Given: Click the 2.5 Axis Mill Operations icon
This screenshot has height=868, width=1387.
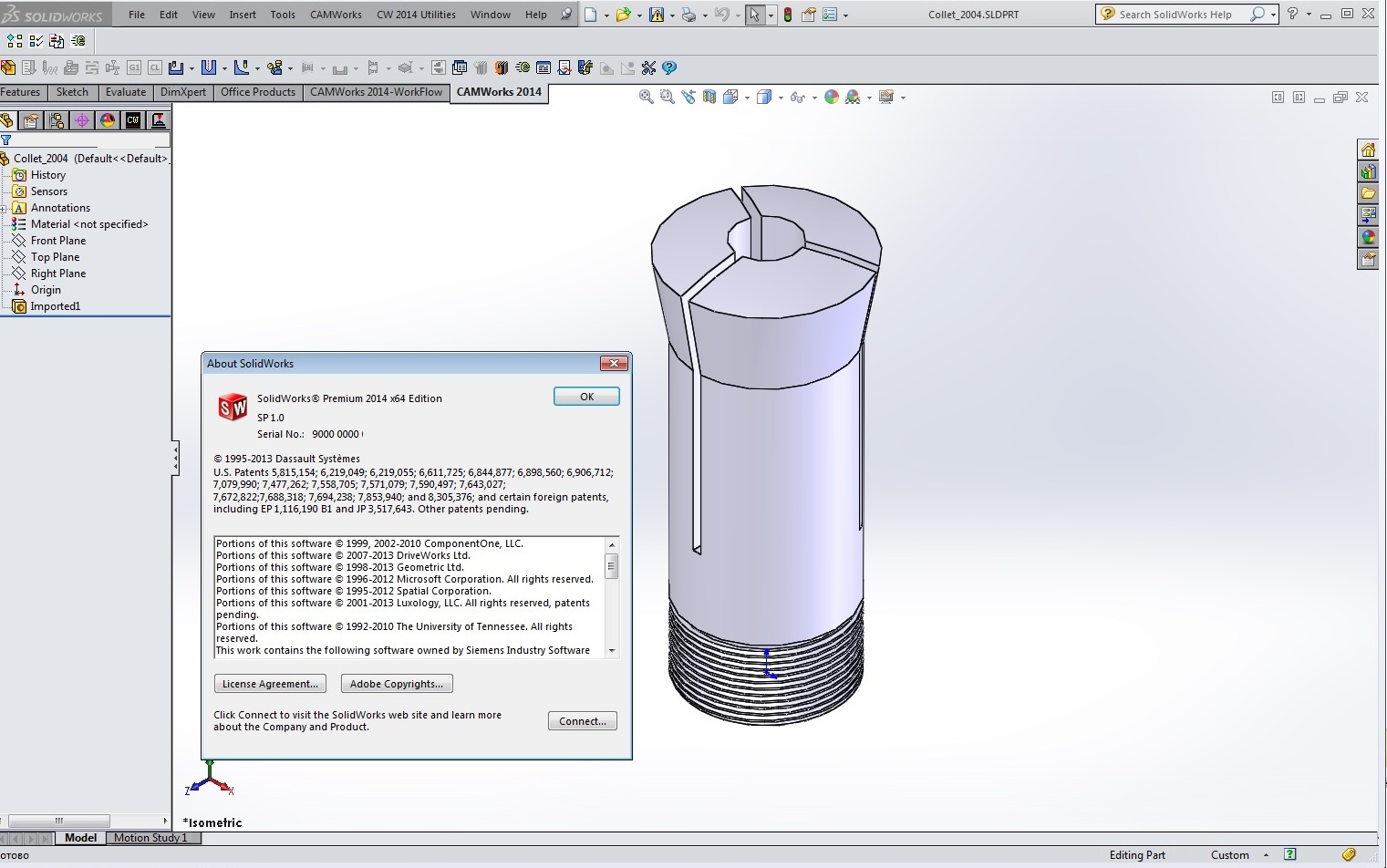Looking at the screenshot, I should pos(176,67).
